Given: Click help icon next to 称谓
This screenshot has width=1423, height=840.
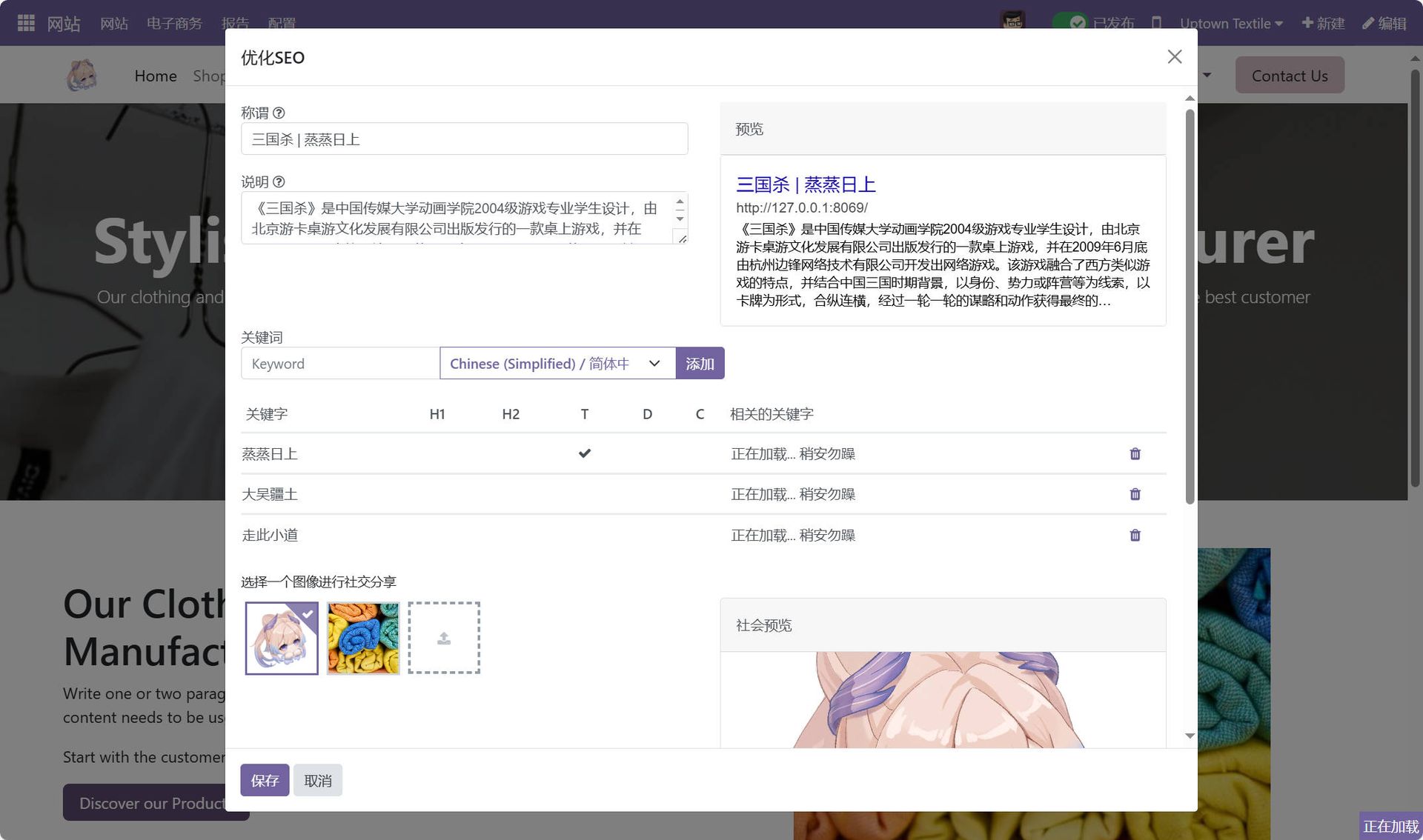Looking at the screenshot, I should tap(279, 113).
